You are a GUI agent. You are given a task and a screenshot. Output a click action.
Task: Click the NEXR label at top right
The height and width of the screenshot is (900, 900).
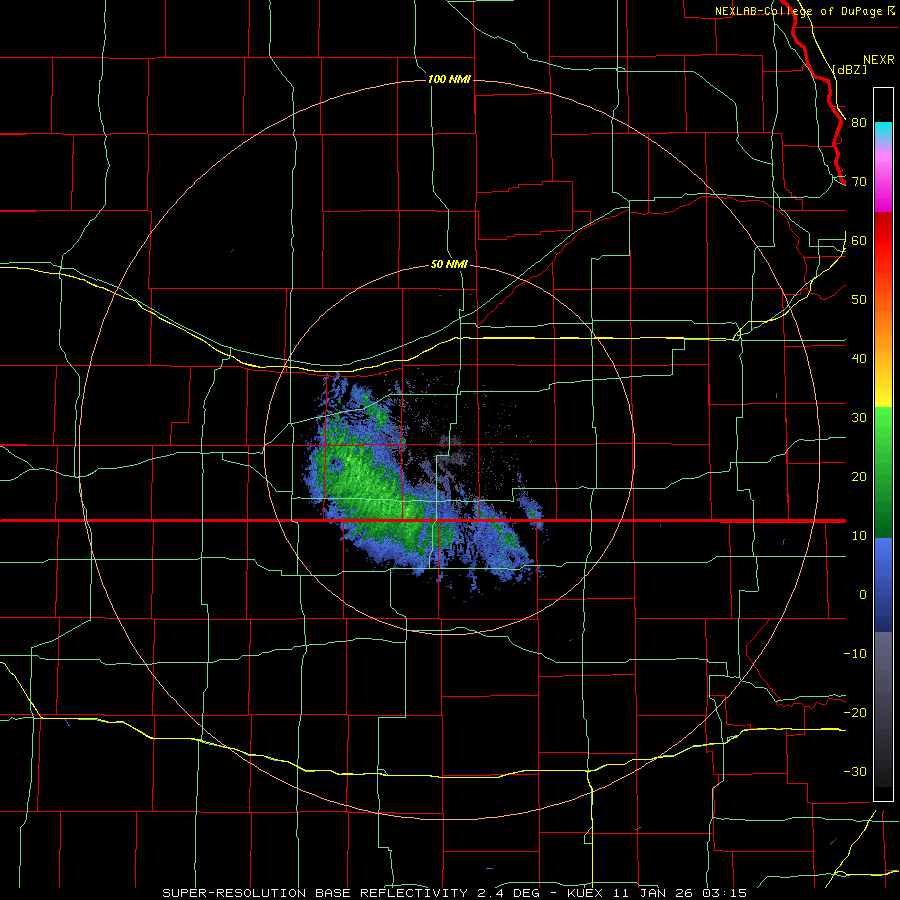pyautogui.click(x=879, y=60)
